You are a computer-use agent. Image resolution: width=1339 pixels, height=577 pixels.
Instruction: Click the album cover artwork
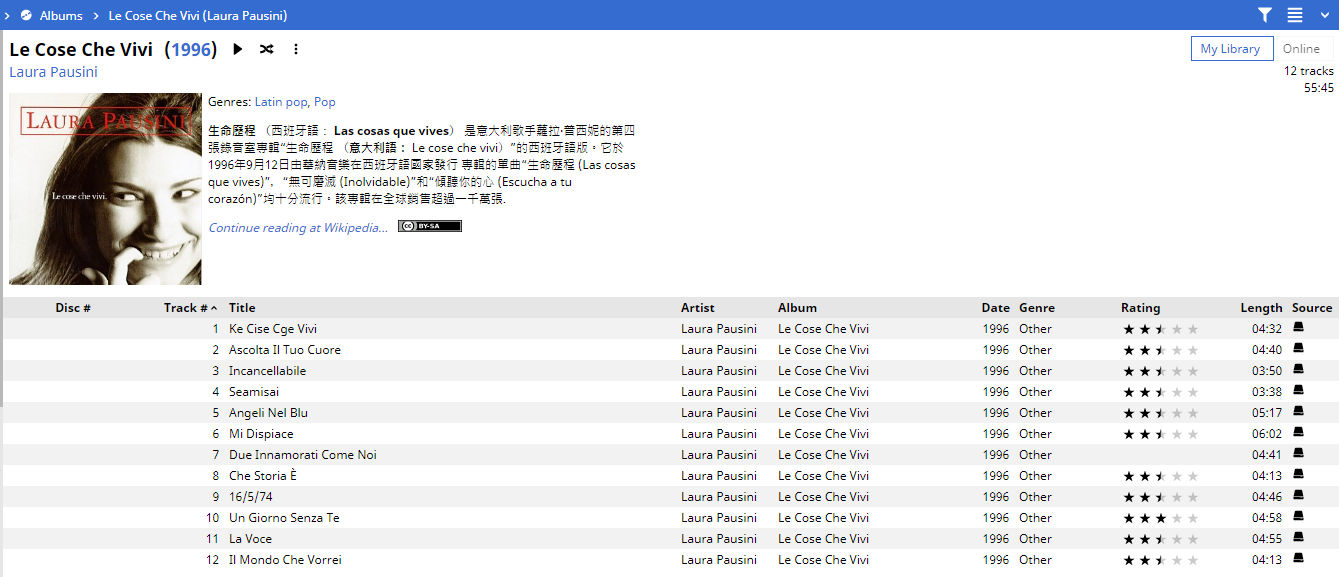(x=105, y=189)
